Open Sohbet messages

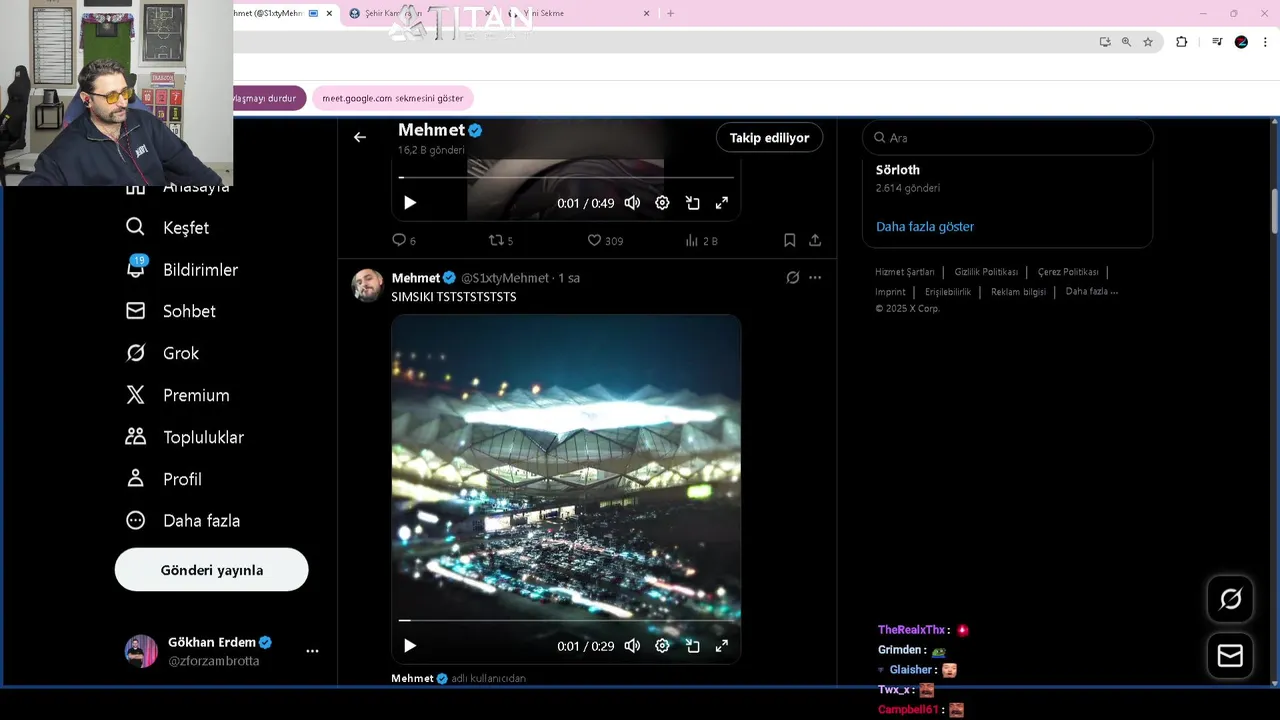pos(171,311)
